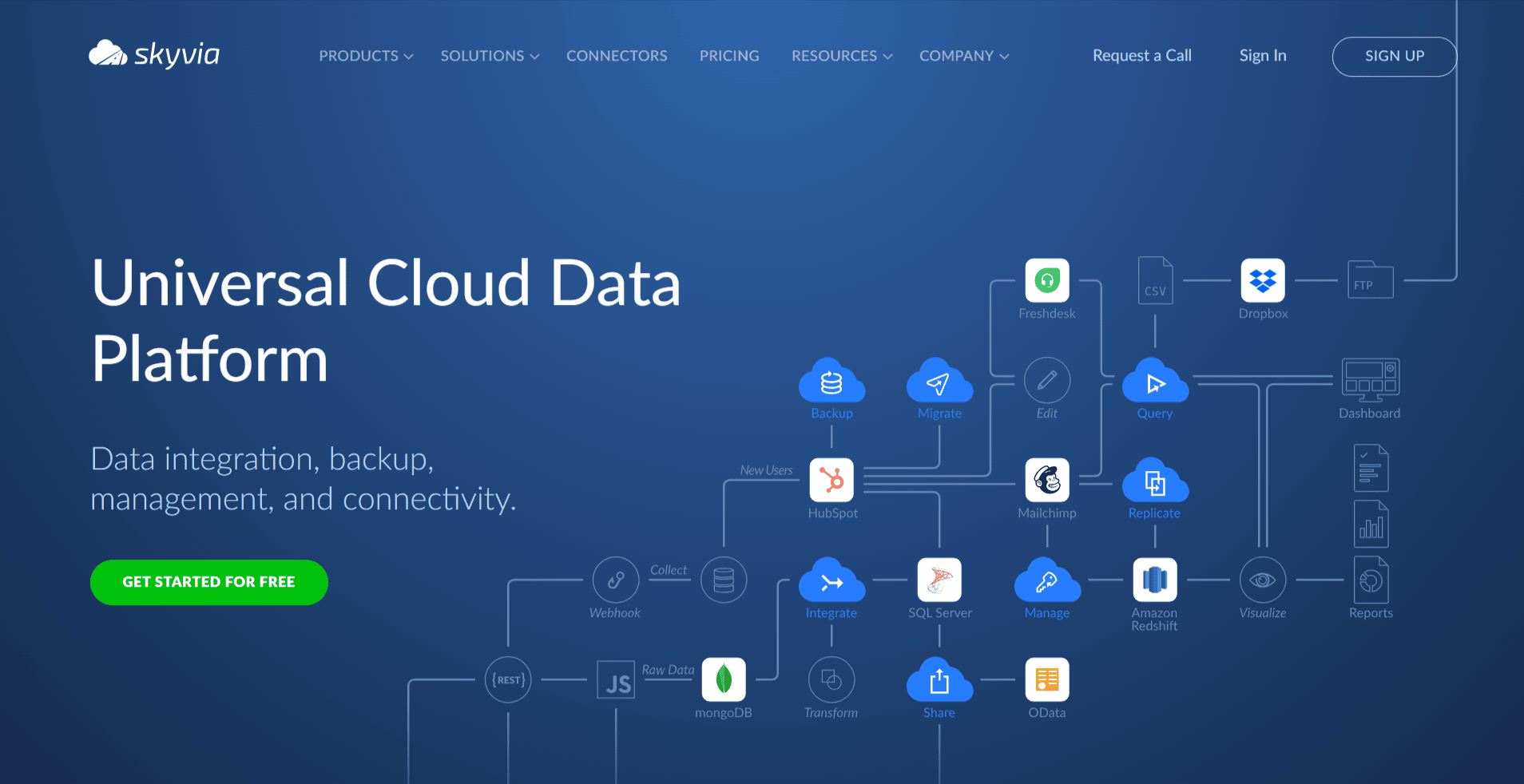Select the JS file icon
The width and height of the screenshot is (1524, 784).
pos(616,679)
